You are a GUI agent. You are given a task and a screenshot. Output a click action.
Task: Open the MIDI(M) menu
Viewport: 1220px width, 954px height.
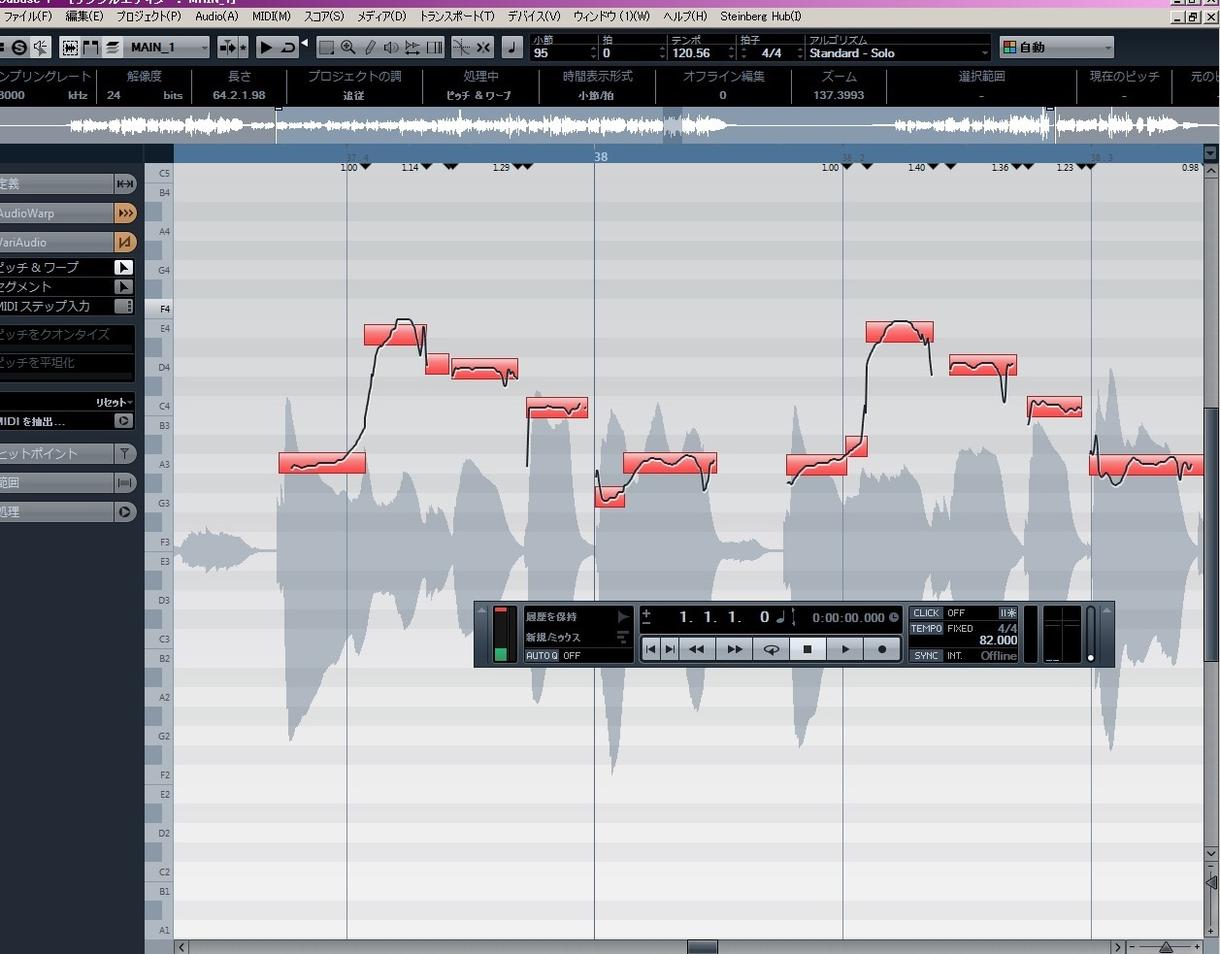pyautogui.click(x=271, y=17)
